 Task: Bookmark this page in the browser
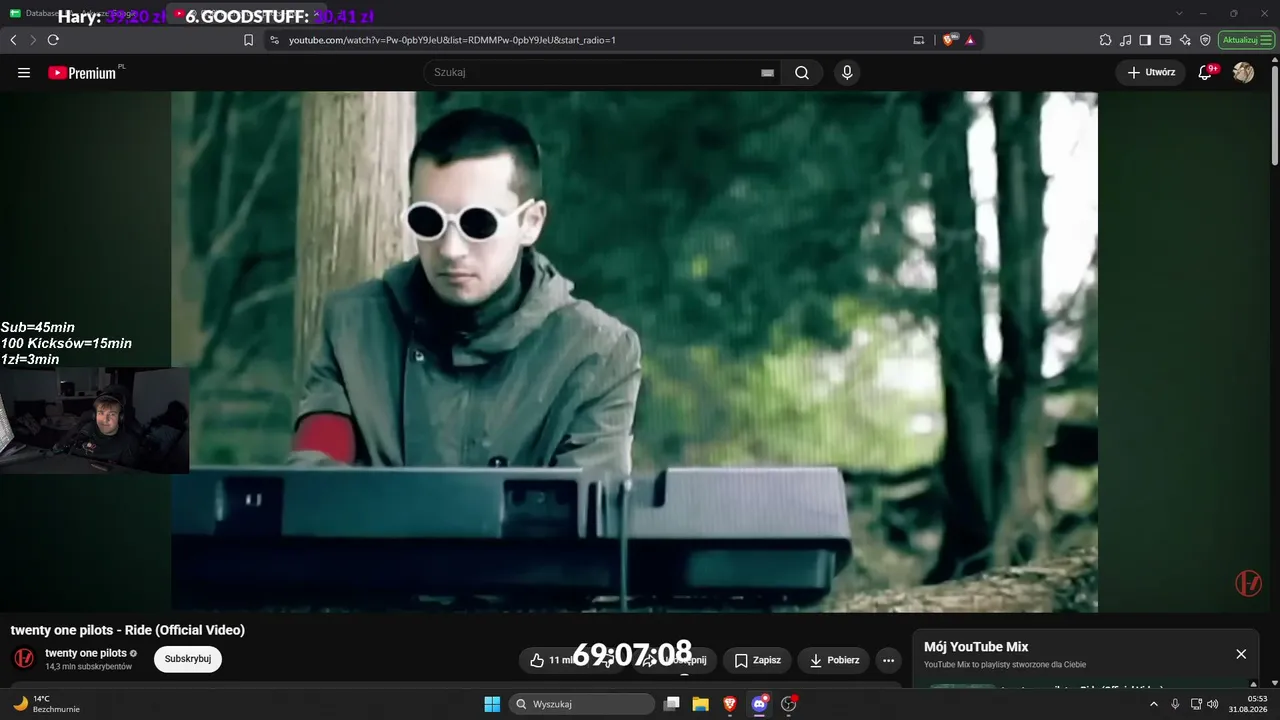pos(248,40)
